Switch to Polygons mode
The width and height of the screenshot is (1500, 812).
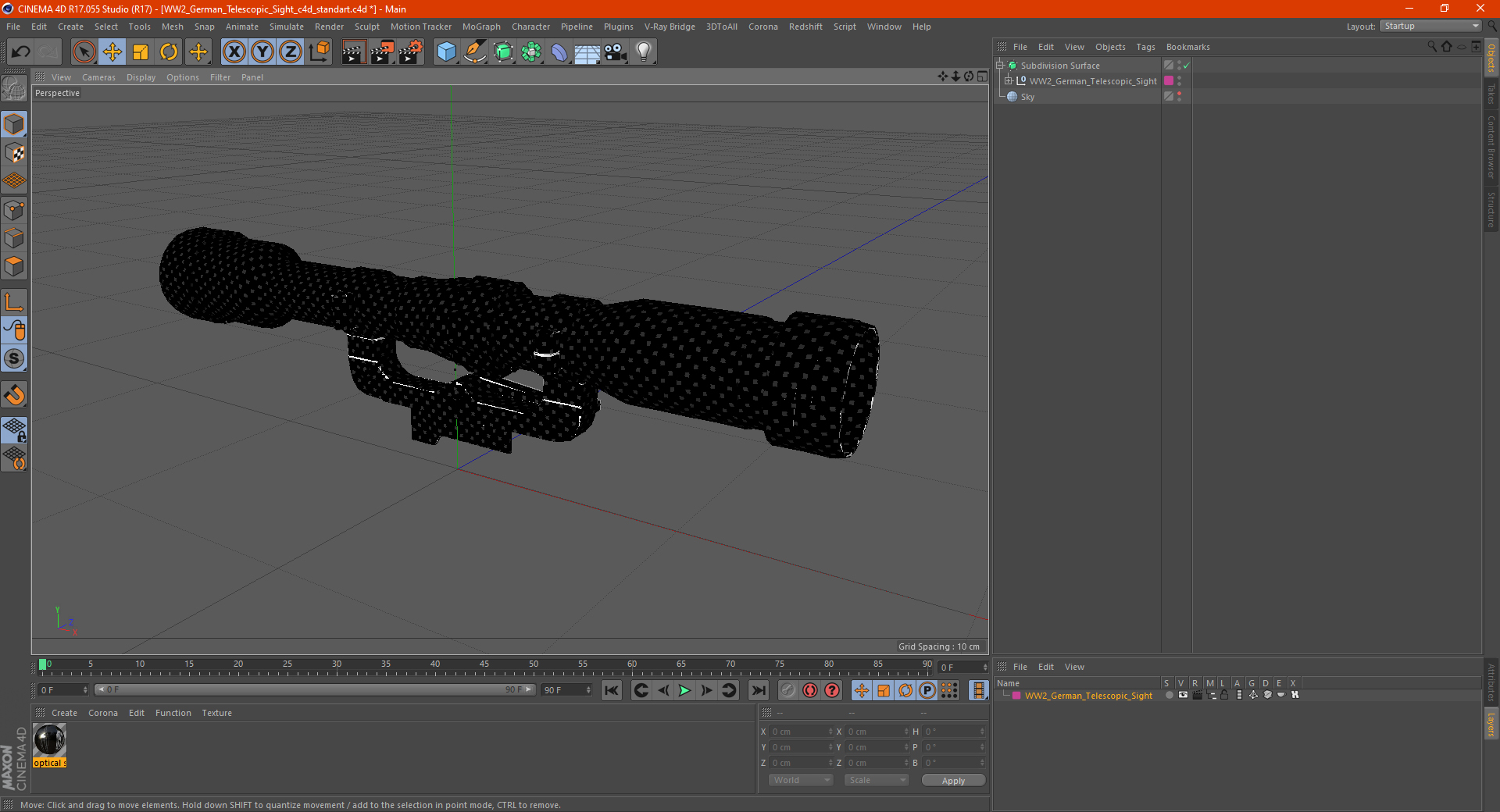point(15,266)
